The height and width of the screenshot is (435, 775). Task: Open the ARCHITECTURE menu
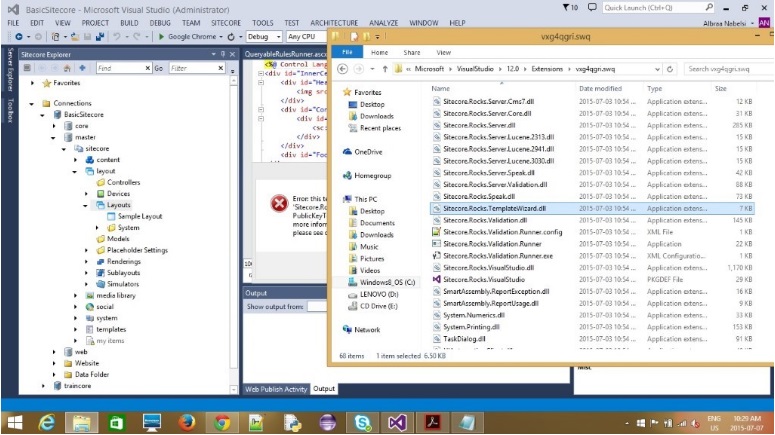334,23
